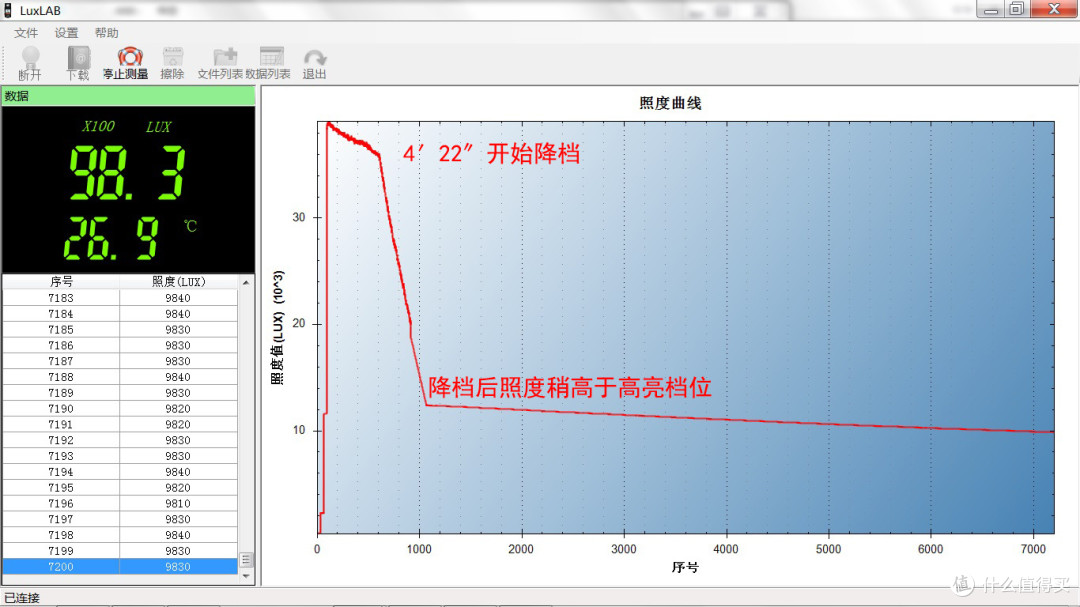Stop measurement with 停止测量 icon

[125, 63]
